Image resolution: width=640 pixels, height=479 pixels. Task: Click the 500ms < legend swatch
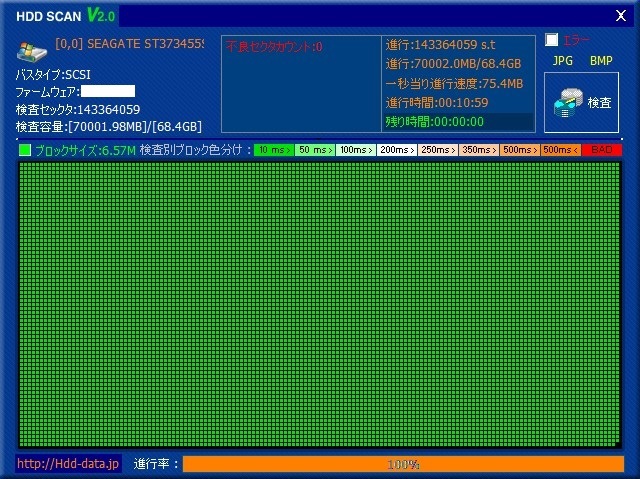click(561, 150)
